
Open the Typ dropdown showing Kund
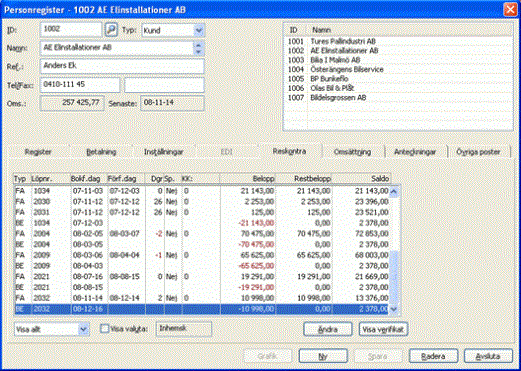point(199,30)
